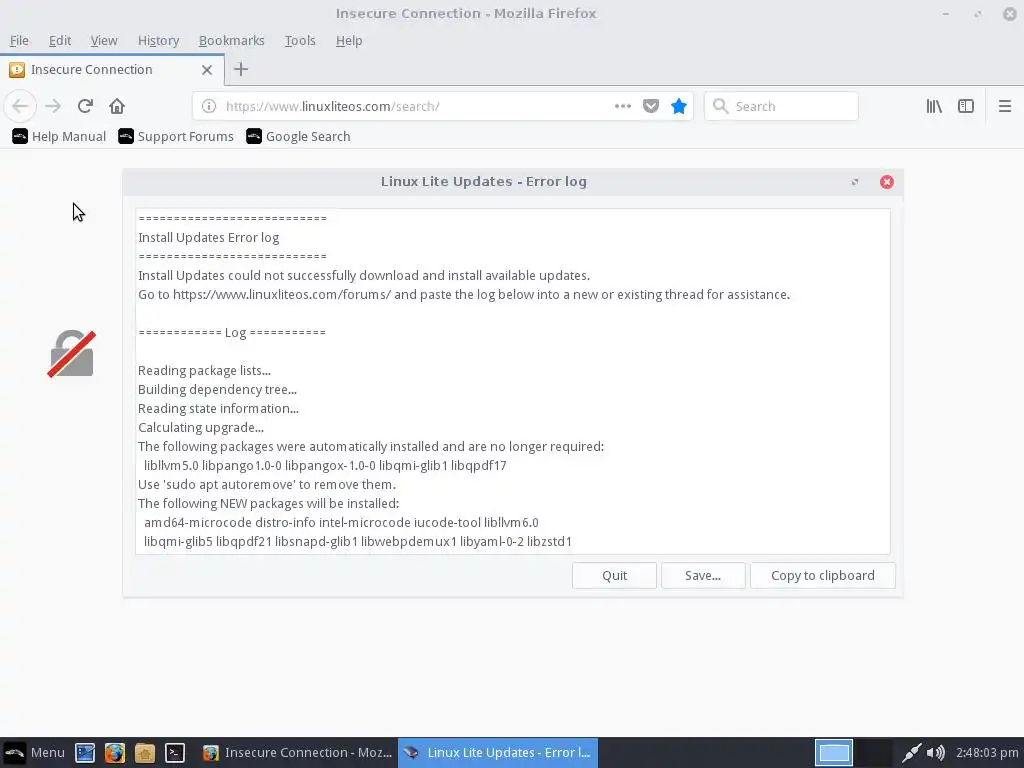Show the Firefox sidebars
The height and width of the screenshot is (768, 1024).
pos(965,106)
